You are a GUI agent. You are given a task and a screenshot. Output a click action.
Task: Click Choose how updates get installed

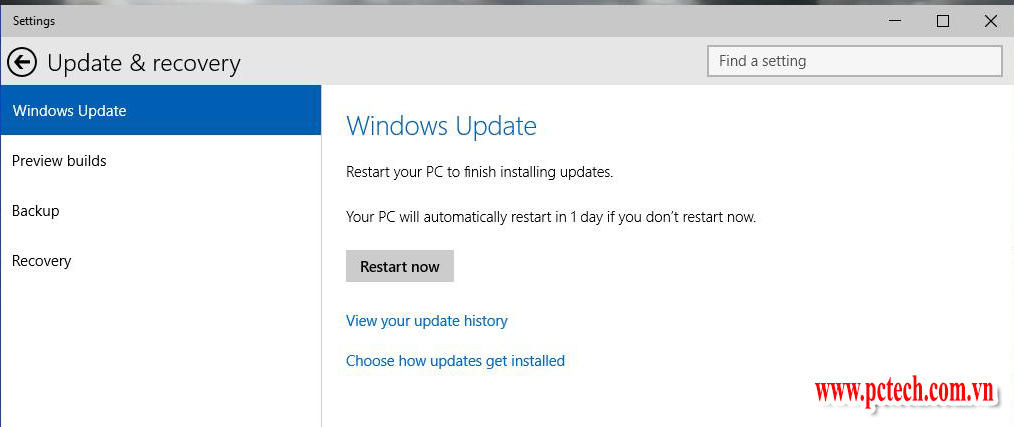(x=455, y=361)
